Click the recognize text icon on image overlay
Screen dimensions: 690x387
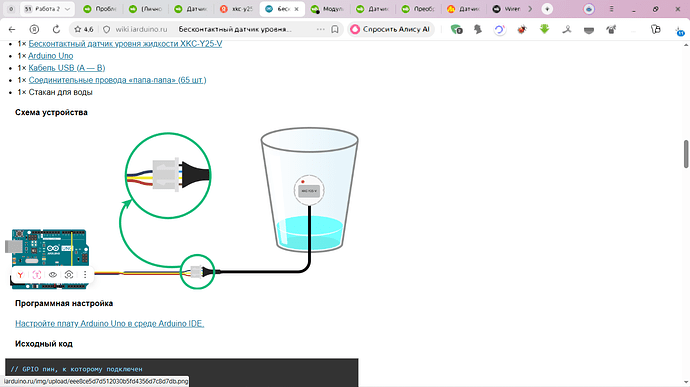coord(37,275)
